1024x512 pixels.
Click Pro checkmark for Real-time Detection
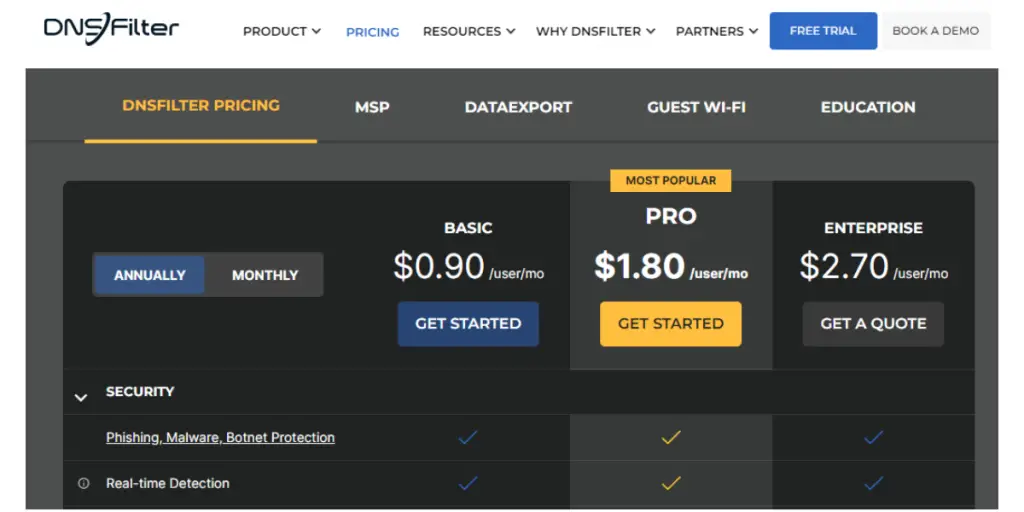coord(671,483)
